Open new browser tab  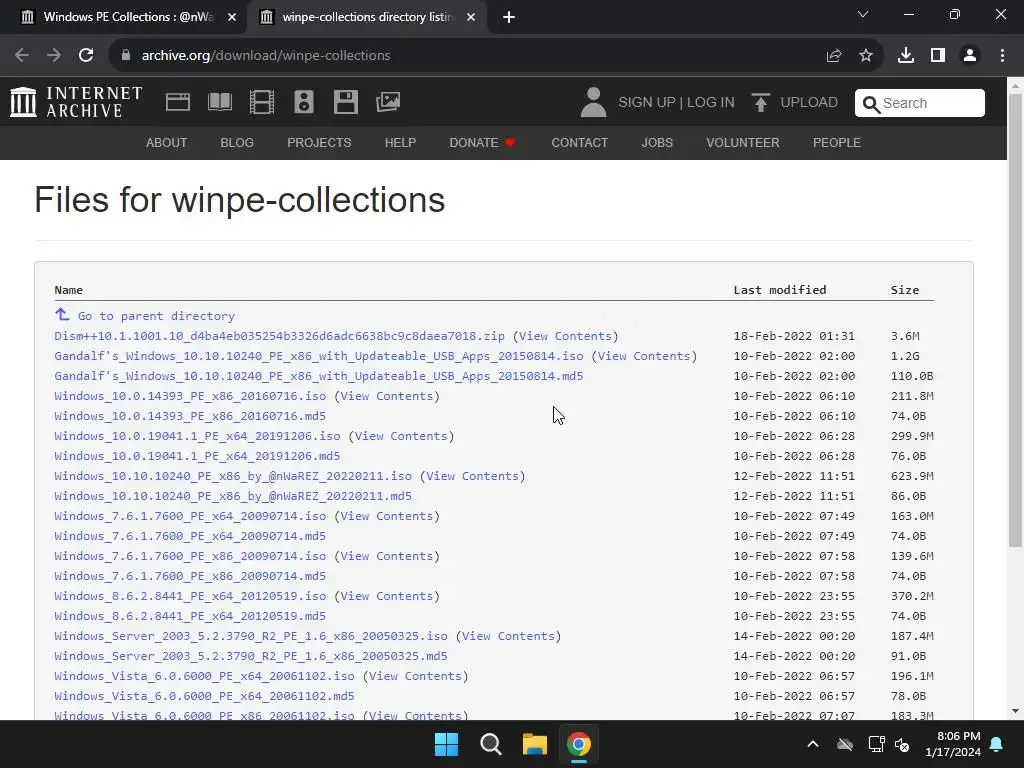[509, 17]
